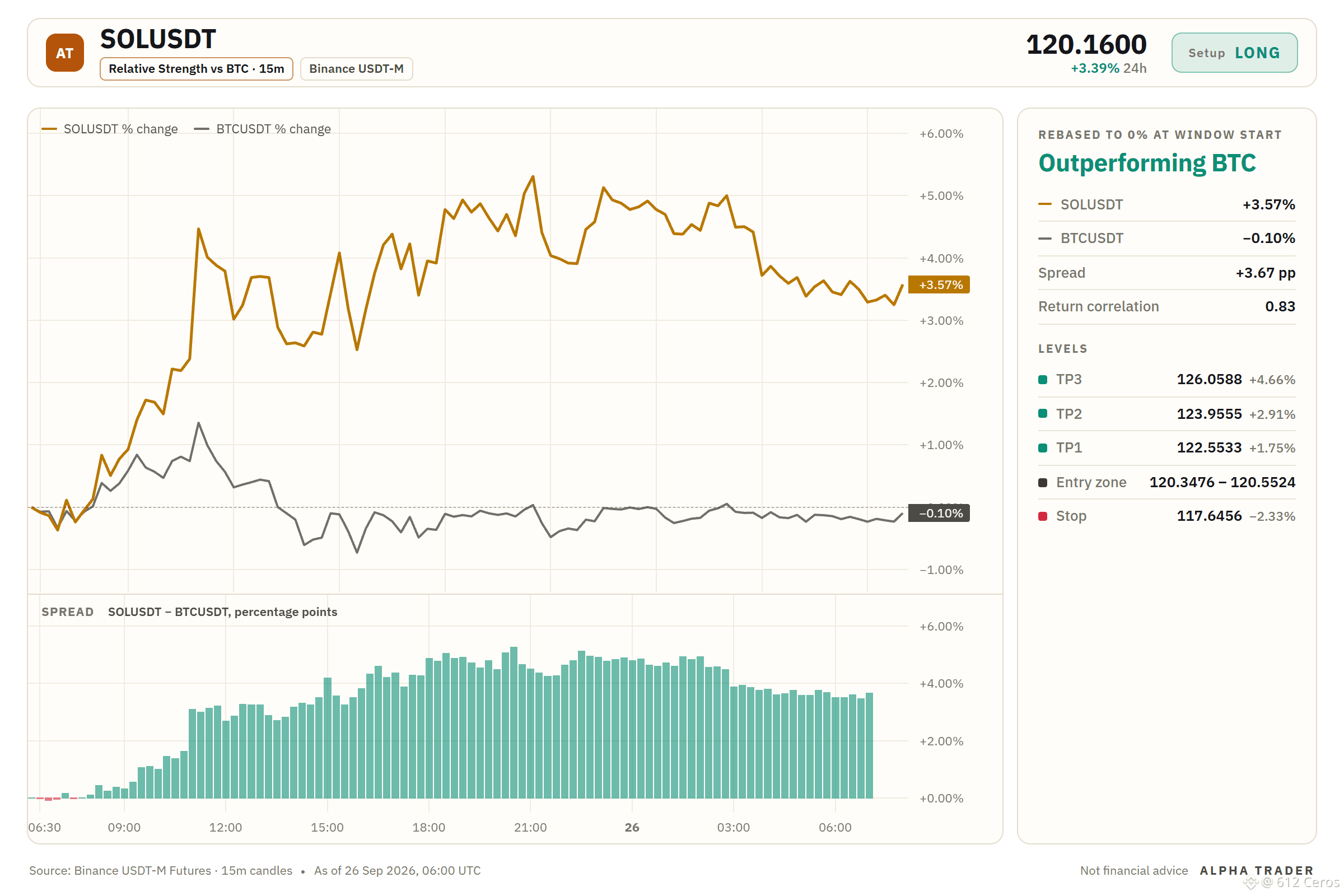The width and height of the screenshot is (1344, 896).
Task: Select the Binance USDT-M tag
Action: [356, 68]
